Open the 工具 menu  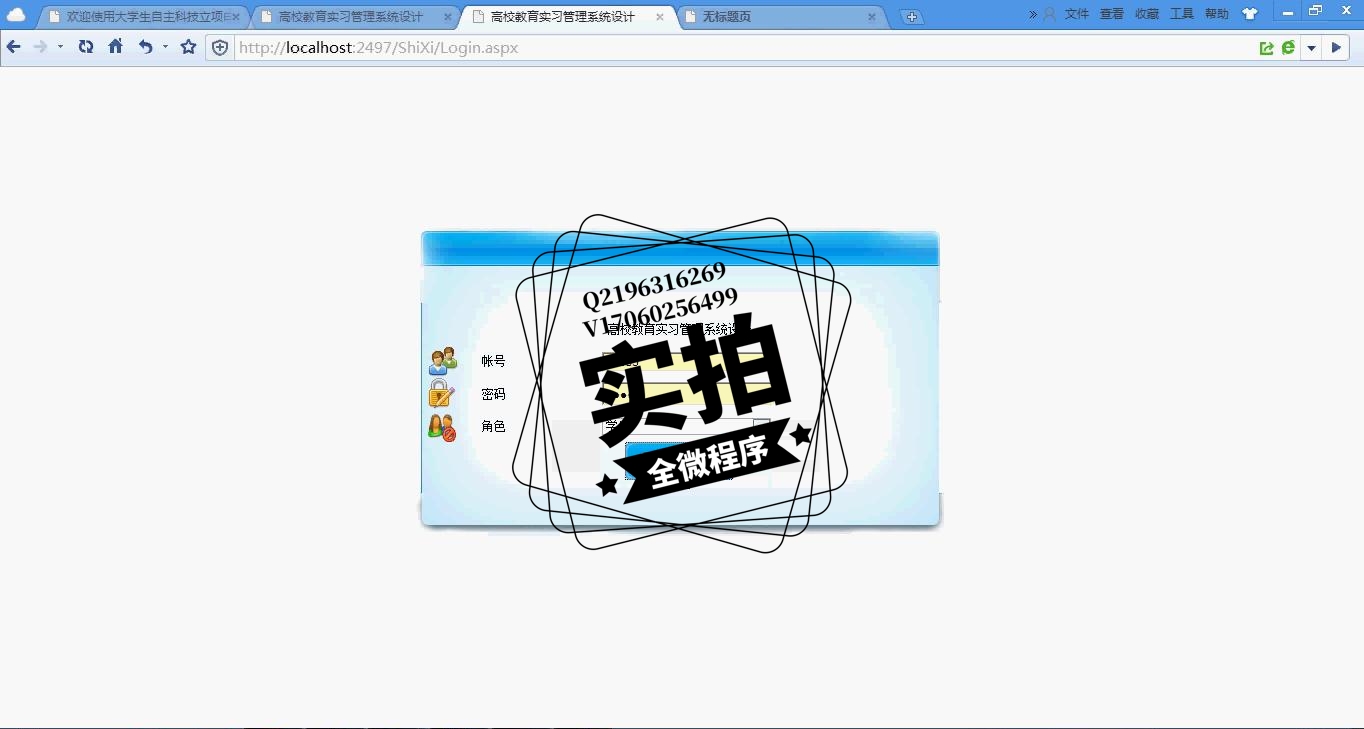click(x=1182, y=14)
